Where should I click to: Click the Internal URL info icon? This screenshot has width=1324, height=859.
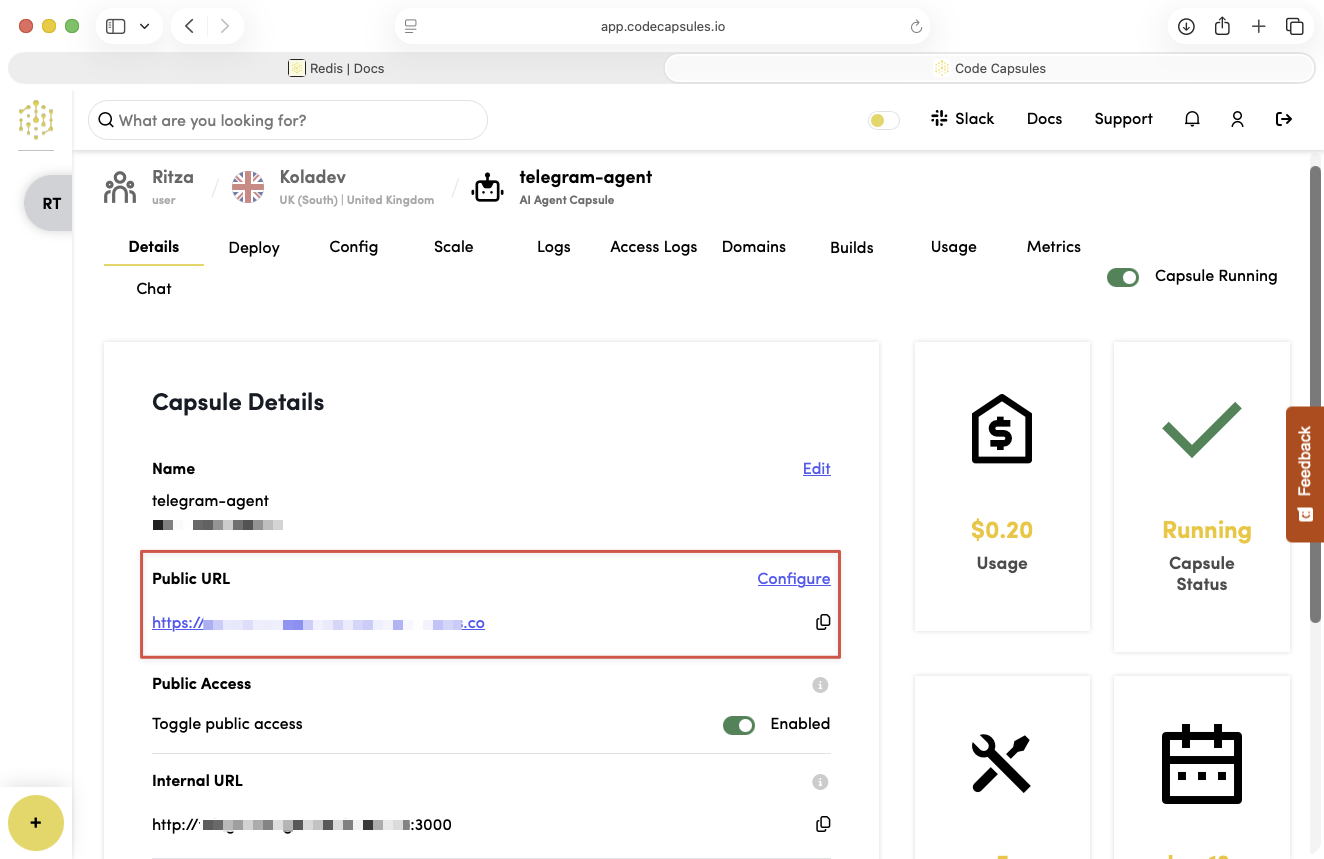point(820,782)
